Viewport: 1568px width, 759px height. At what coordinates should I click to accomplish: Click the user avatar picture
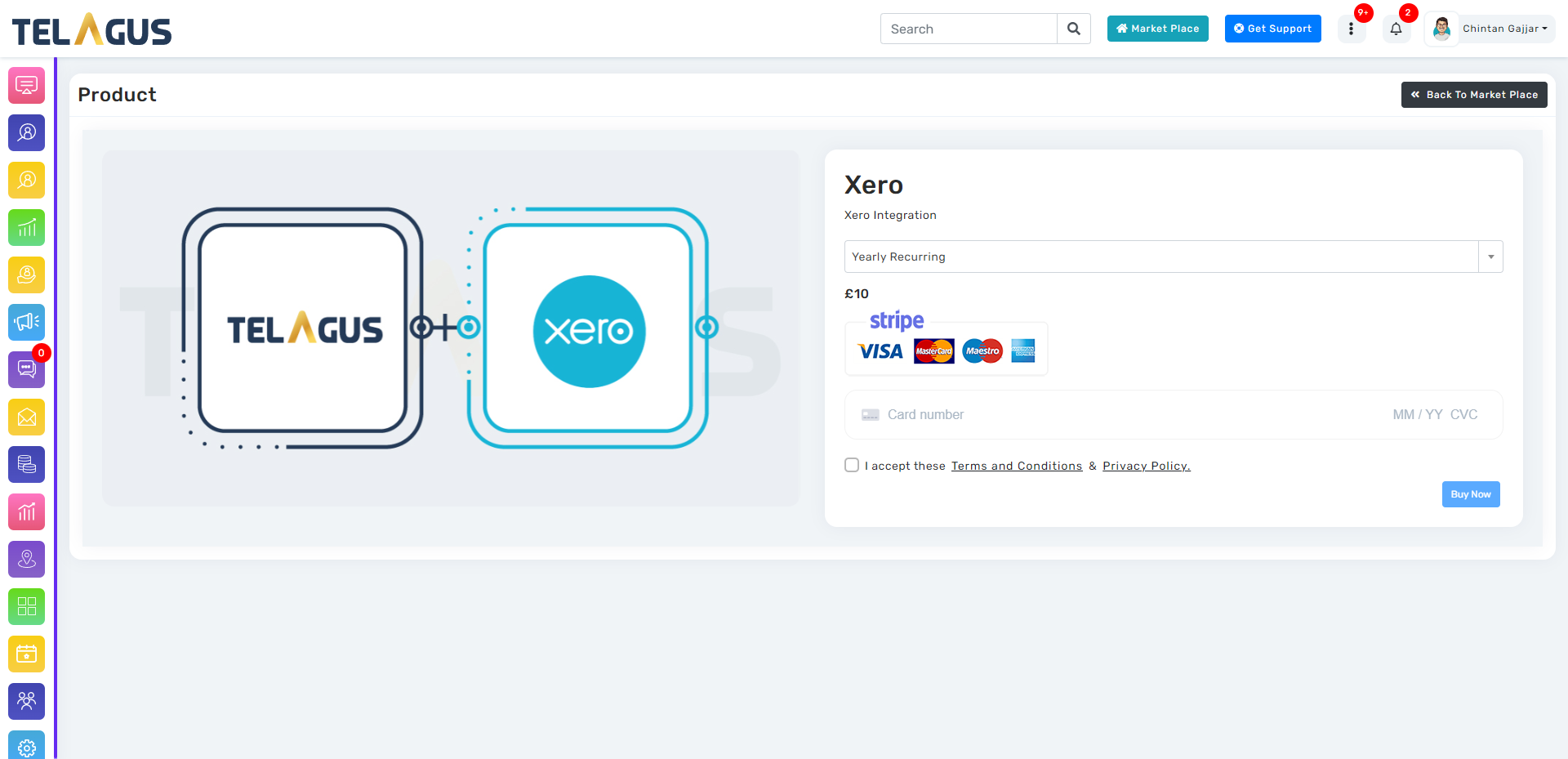(1442, 29)
